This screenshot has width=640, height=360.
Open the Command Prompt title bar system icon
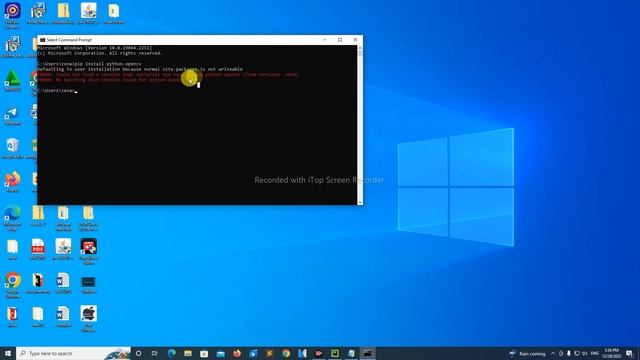pyautogui.click(x=42, y=40)
